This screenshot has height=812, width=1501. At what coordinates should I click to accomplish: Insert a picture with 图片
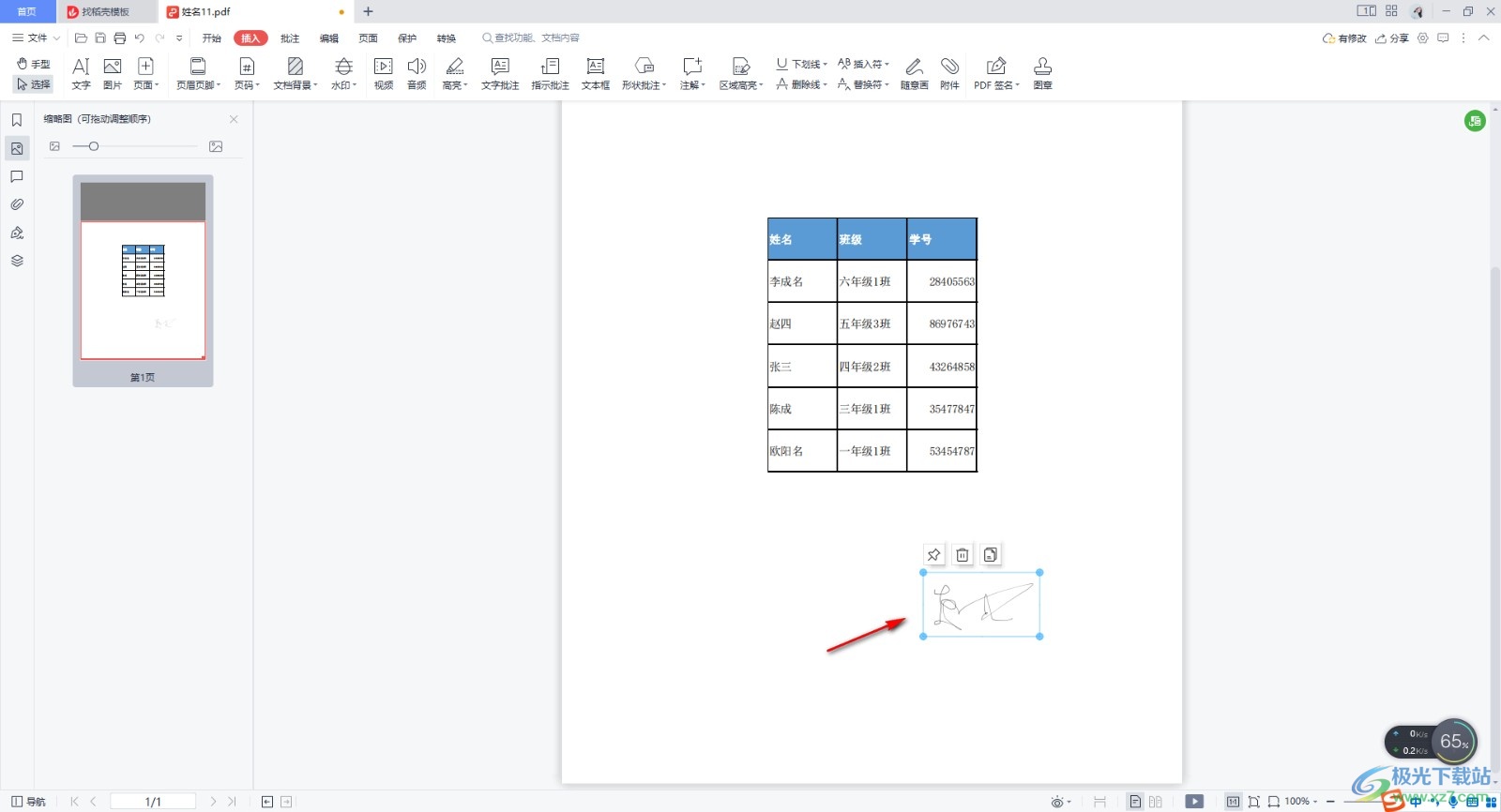pos(113,73)
